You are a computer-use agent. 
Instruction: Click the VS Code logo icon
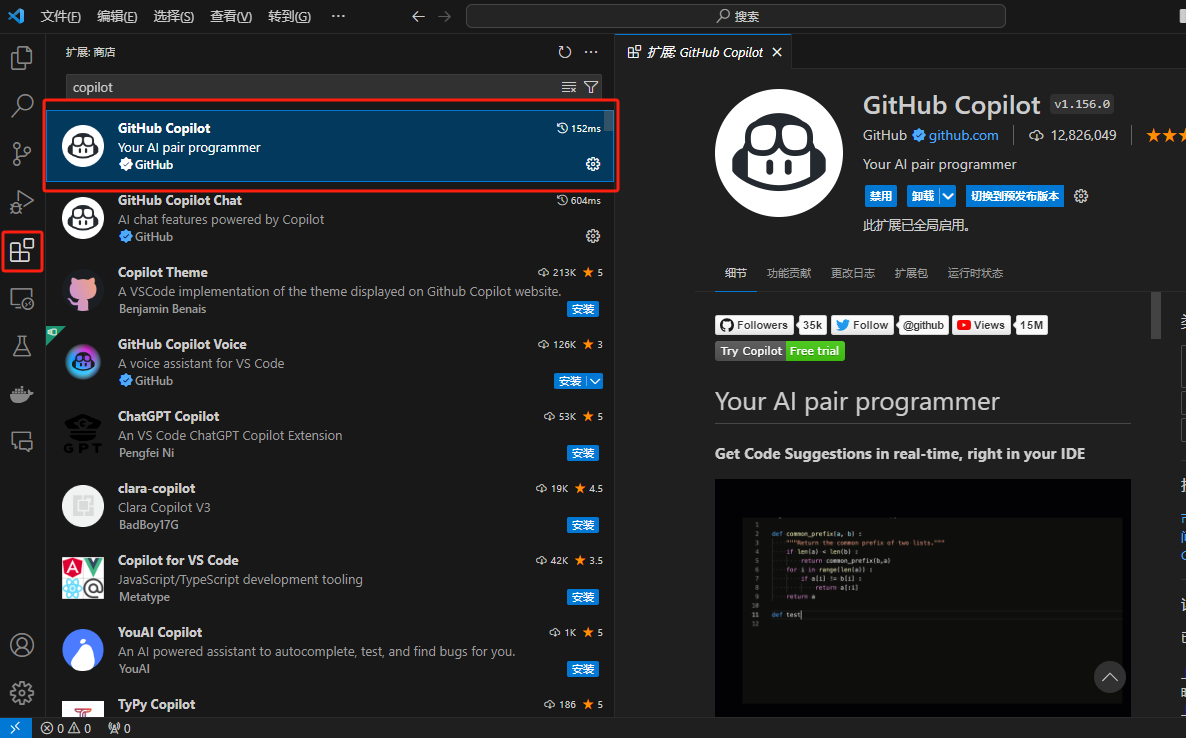point(16,16)
